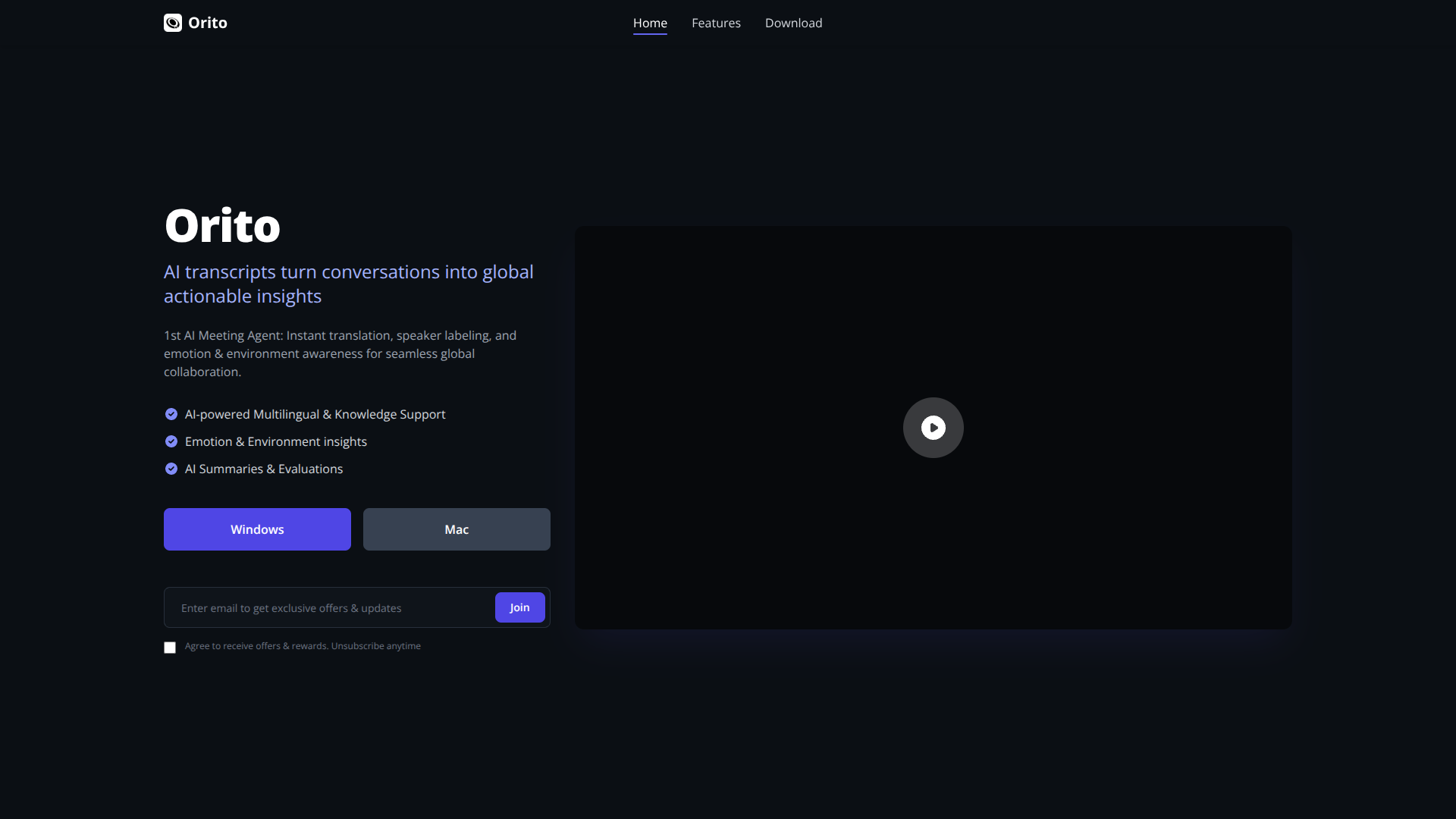
Task: Click the Orito brand name in header
Action: [x=208, y=23]
